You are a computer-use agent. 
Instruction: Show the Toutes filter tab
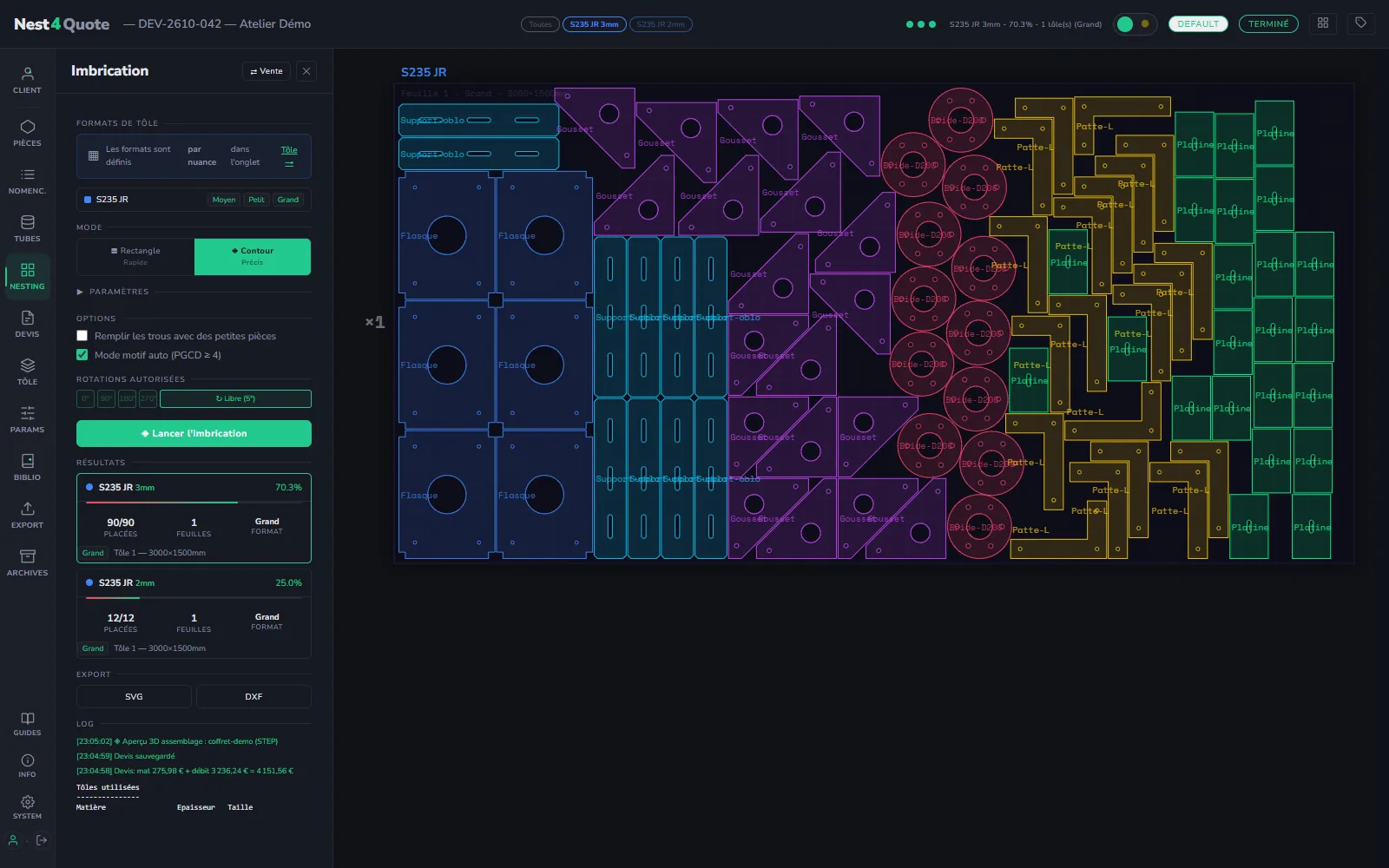pos(540,24)
